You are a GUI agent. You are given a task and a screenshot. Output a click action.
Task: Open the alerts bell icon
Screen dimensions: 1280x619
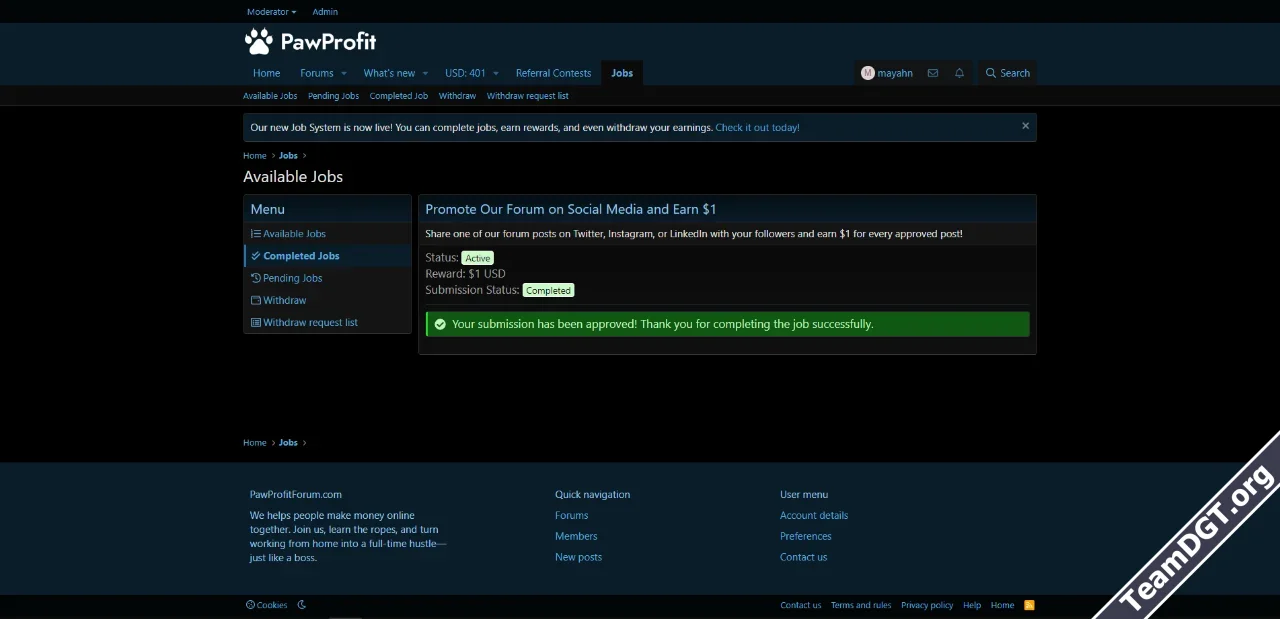pyautogui.click(x=959, y=73)
